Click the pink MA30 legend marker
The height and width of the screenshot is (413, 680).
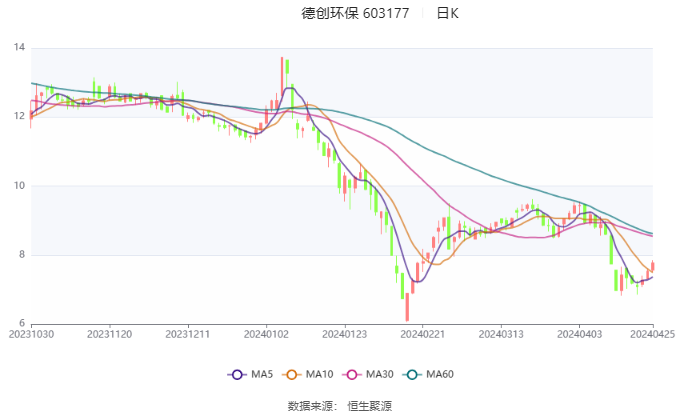353,374
